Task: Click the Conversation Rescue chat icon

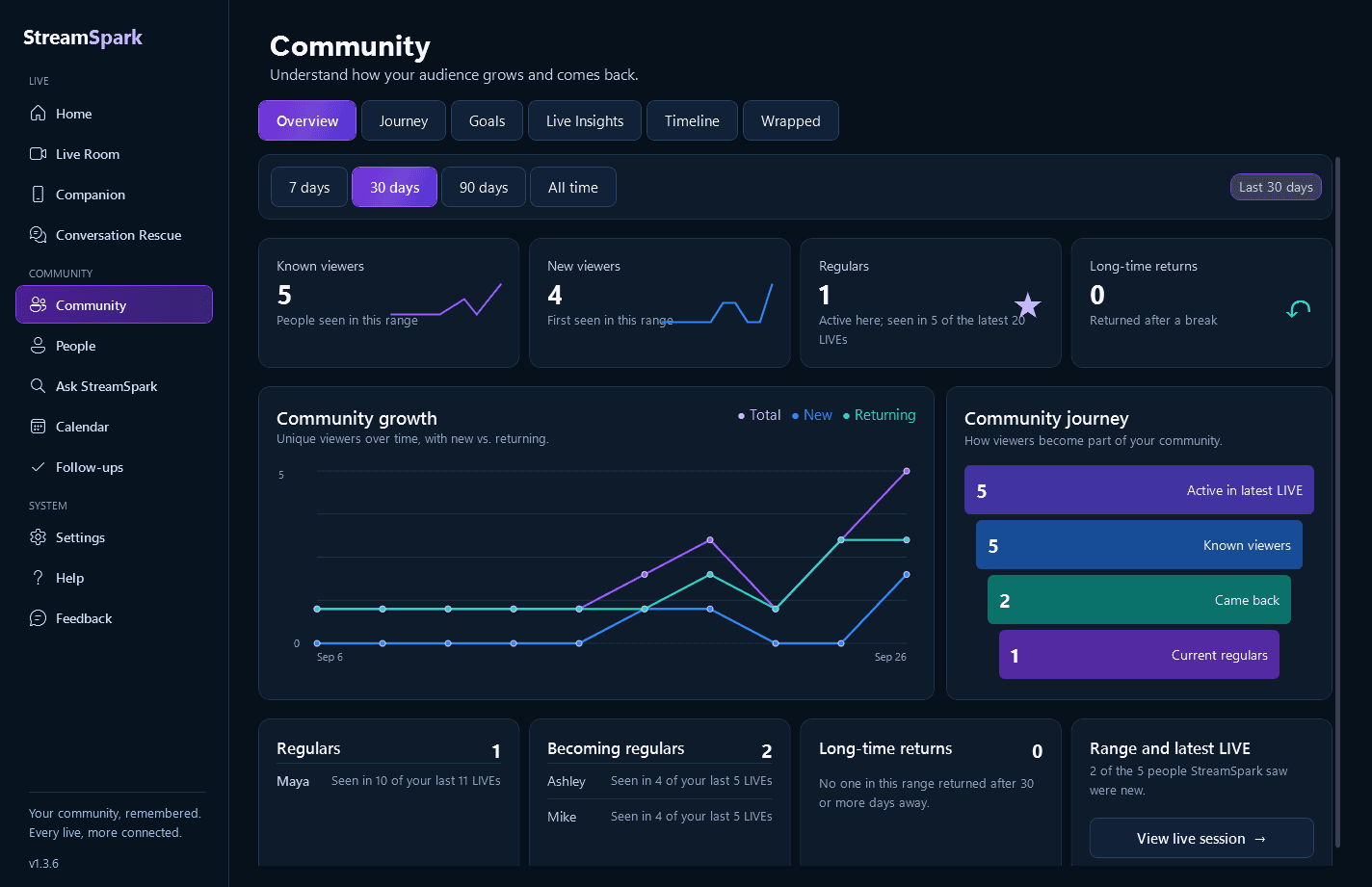Action: (x=39, y=235)
